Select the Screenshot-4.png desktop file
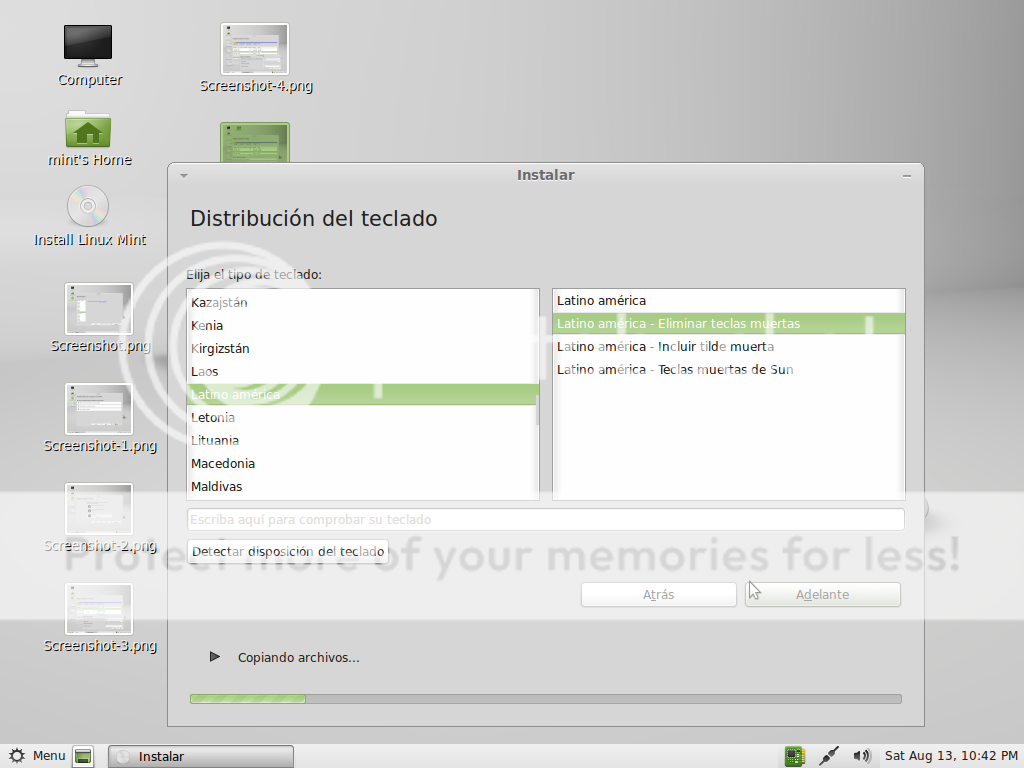 (x=255, y=48)
